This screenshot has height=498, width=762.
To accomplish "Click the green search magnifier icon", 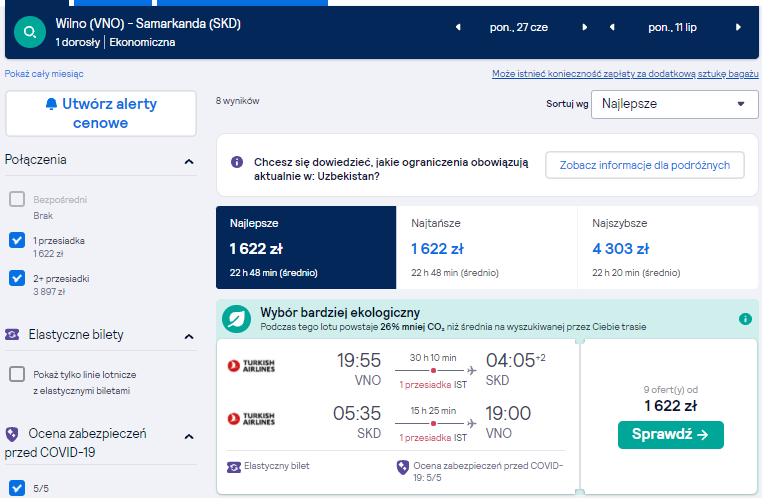I will [30, 32].
